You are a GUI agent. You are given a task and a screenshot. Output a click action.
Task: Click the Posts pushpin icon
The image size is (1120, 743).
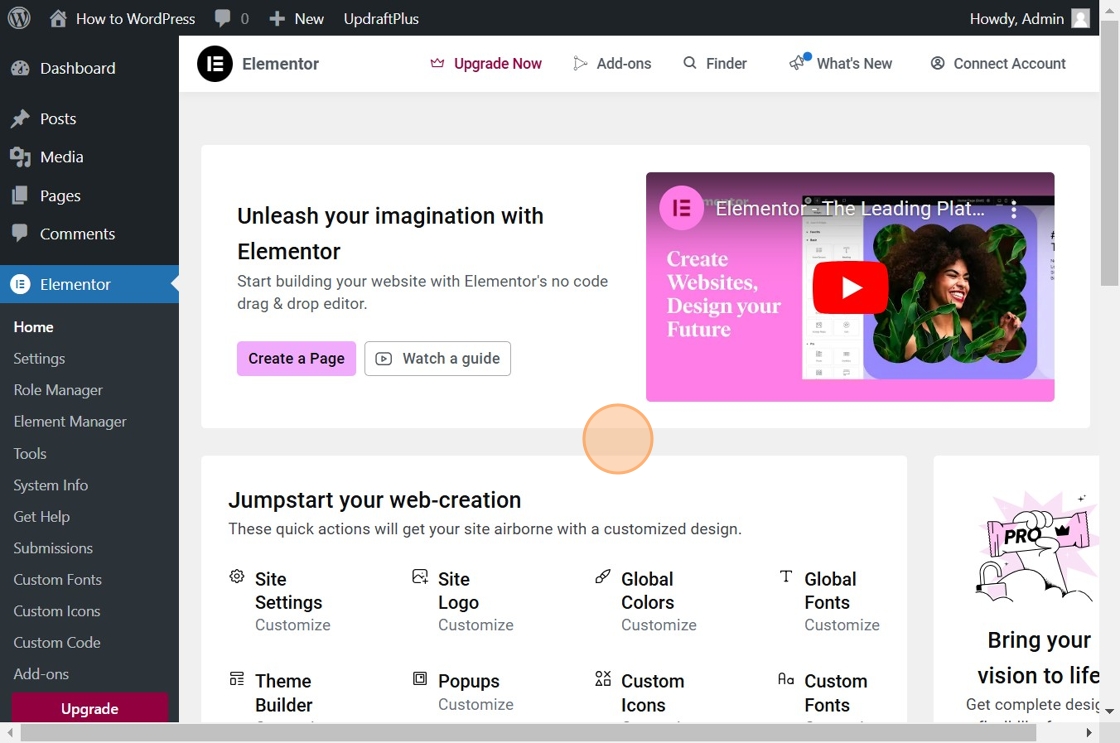pyautogui.click(x=20, y=119)
